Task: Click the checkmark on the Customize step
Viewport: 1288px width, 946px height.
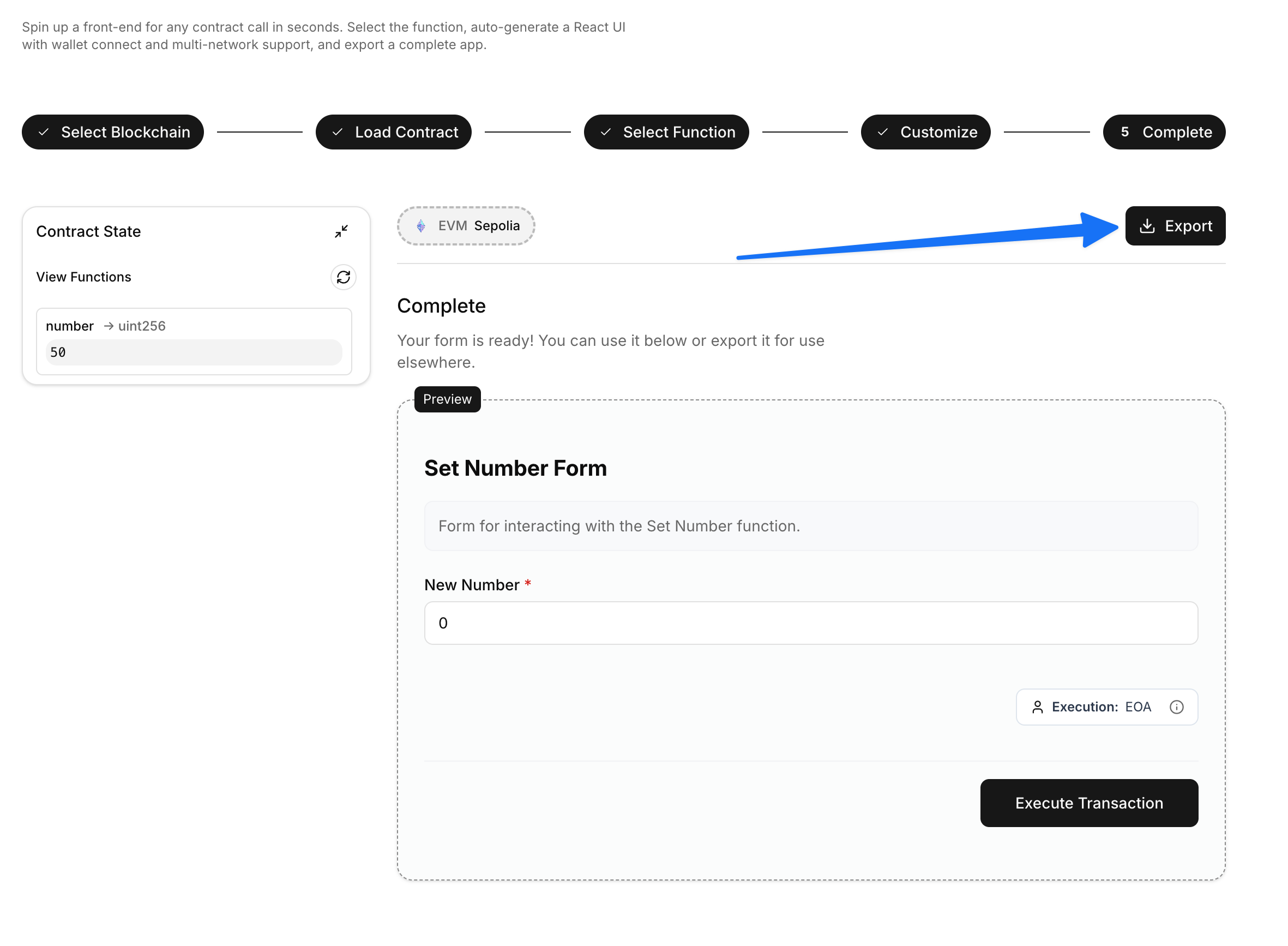Action: [882, 131]
